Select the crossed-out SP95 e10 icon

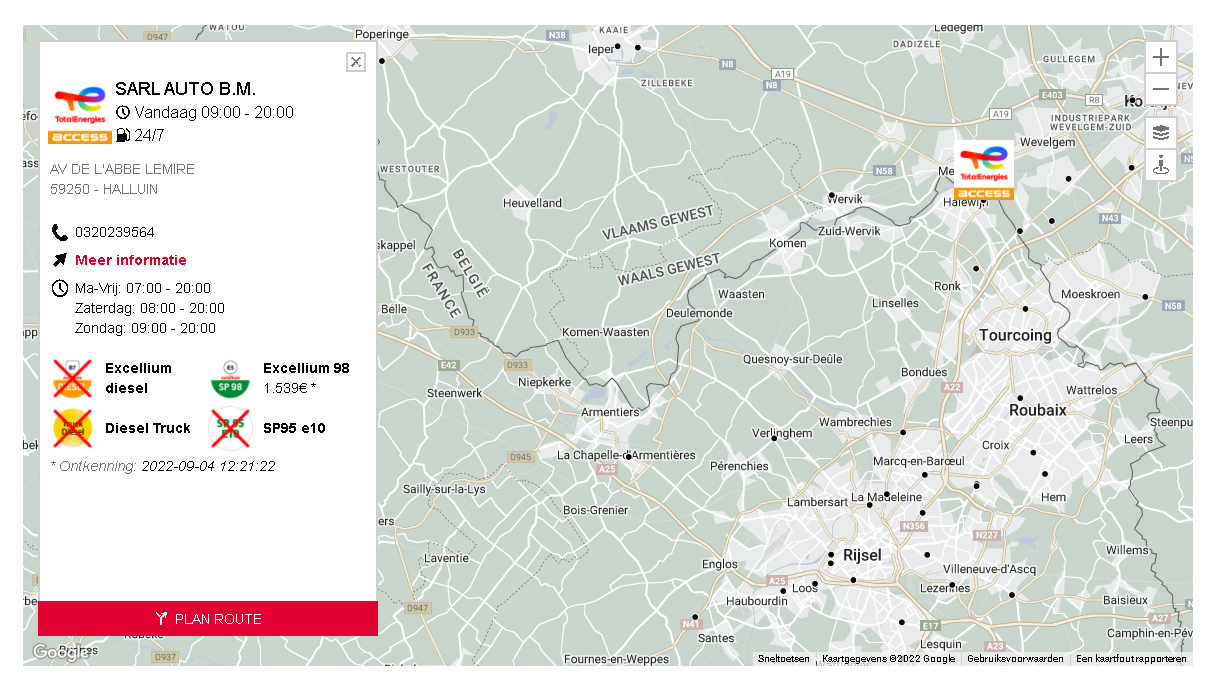[230, 428]
